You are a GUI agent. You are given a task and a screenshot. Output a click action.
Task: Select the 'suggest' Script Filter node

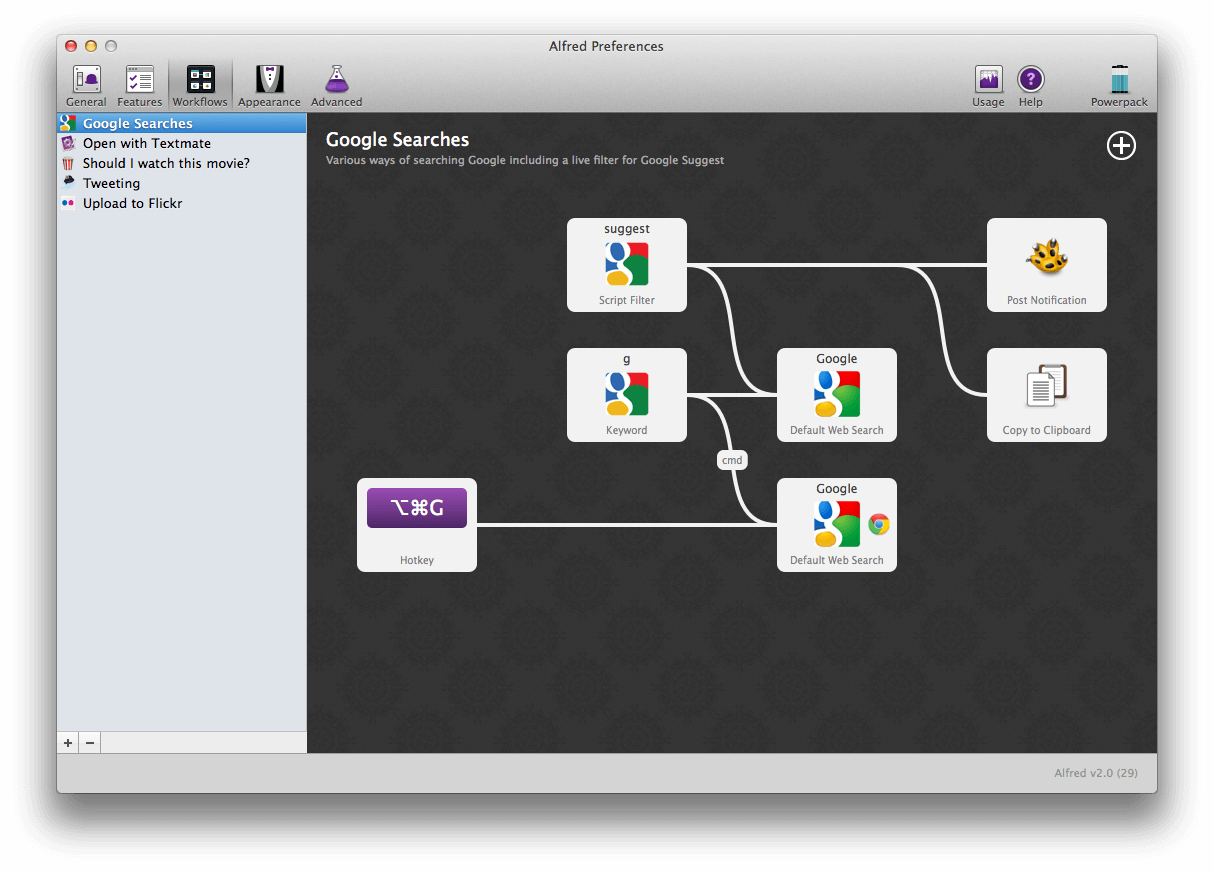[627, 265]
